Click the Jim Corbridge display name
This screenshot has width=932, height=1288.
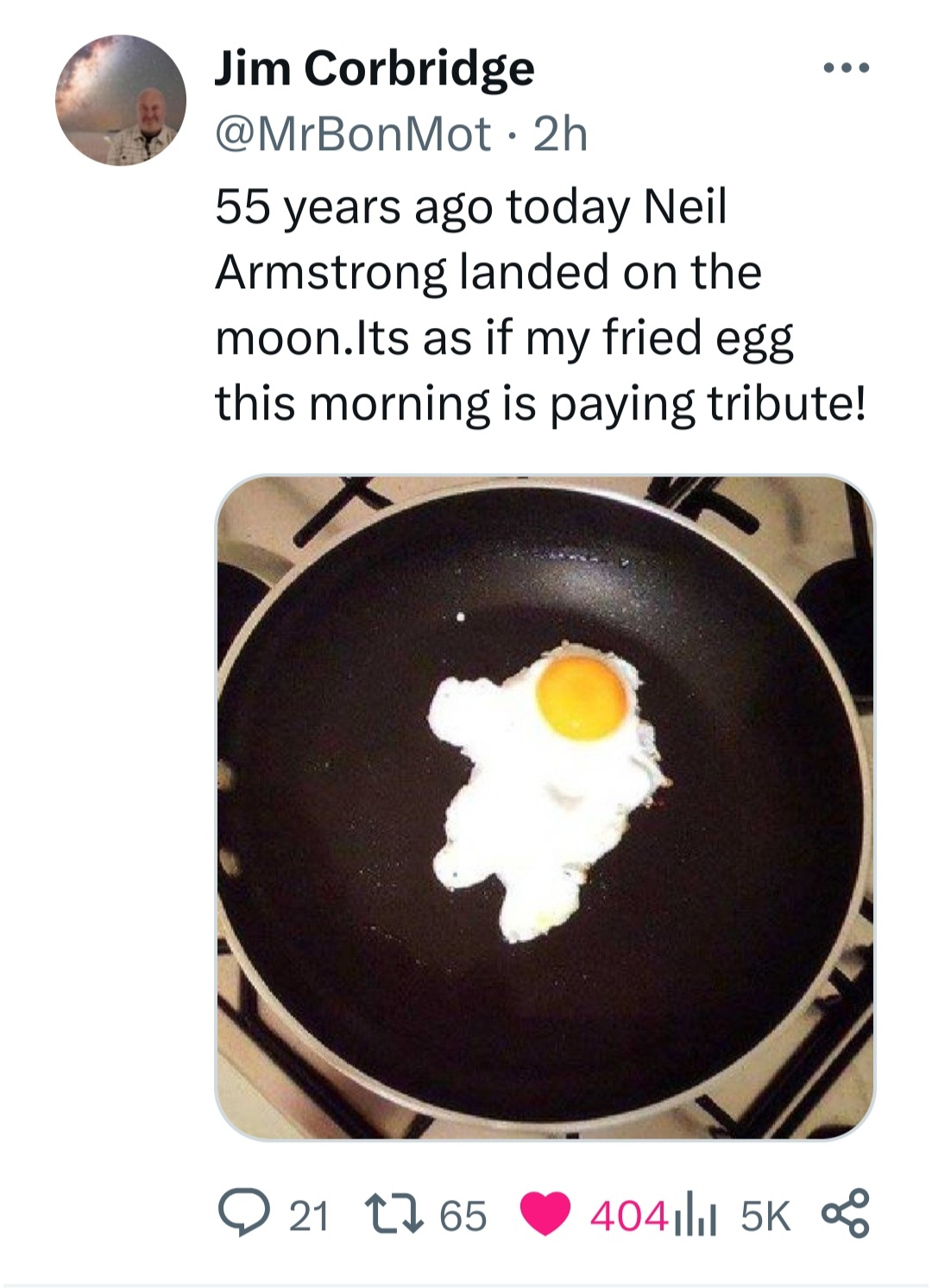click(375, 69)
